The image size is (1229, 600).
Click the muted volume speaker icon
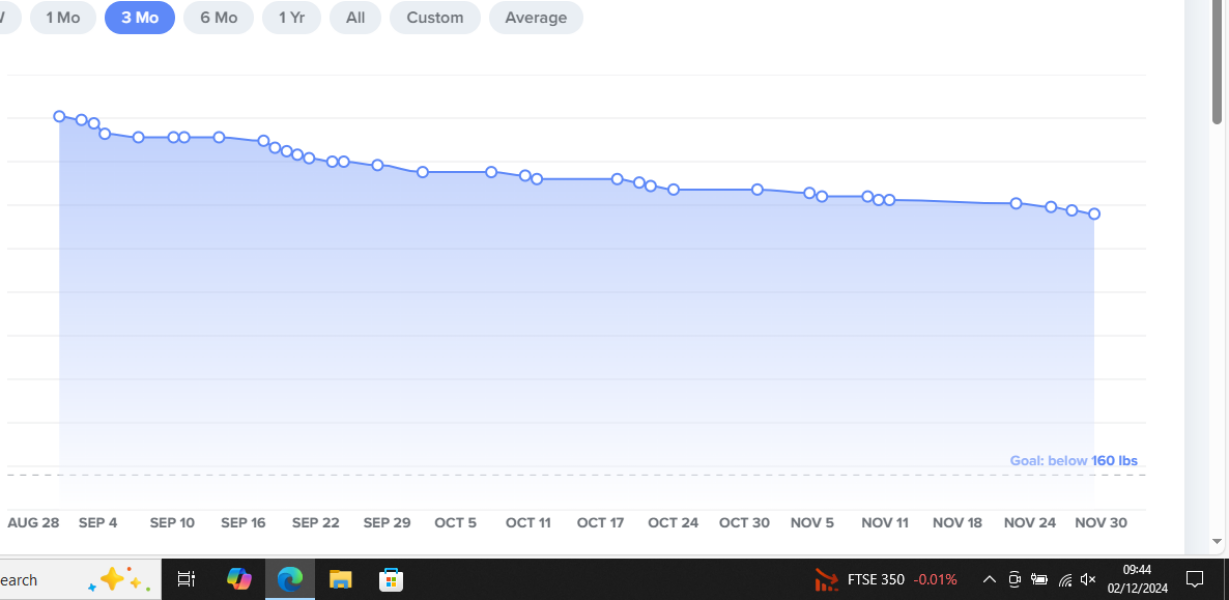(x=1089, y=579)
